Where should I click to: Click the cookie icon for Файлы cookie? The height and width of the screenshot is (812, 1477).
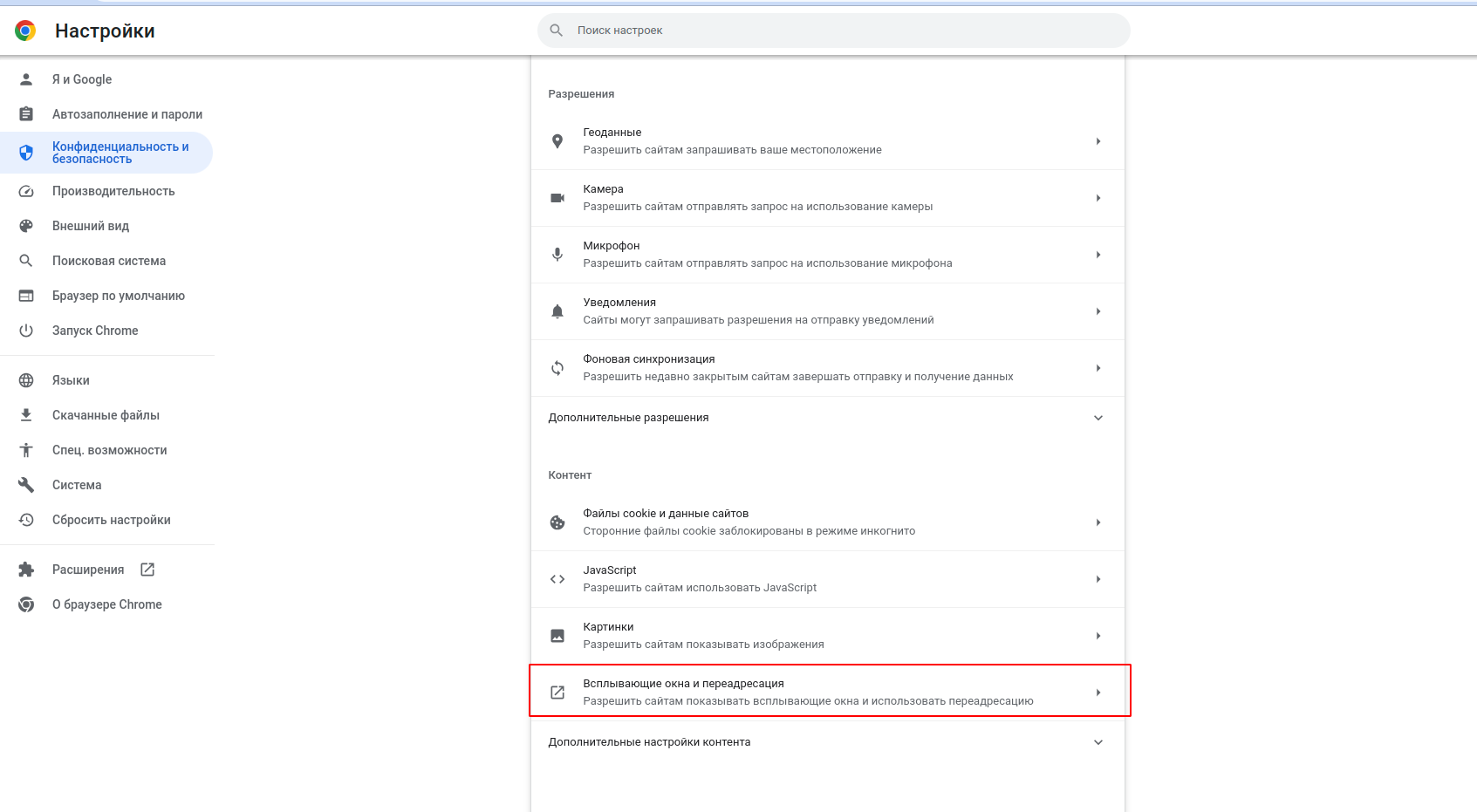(x=557, y=522)
